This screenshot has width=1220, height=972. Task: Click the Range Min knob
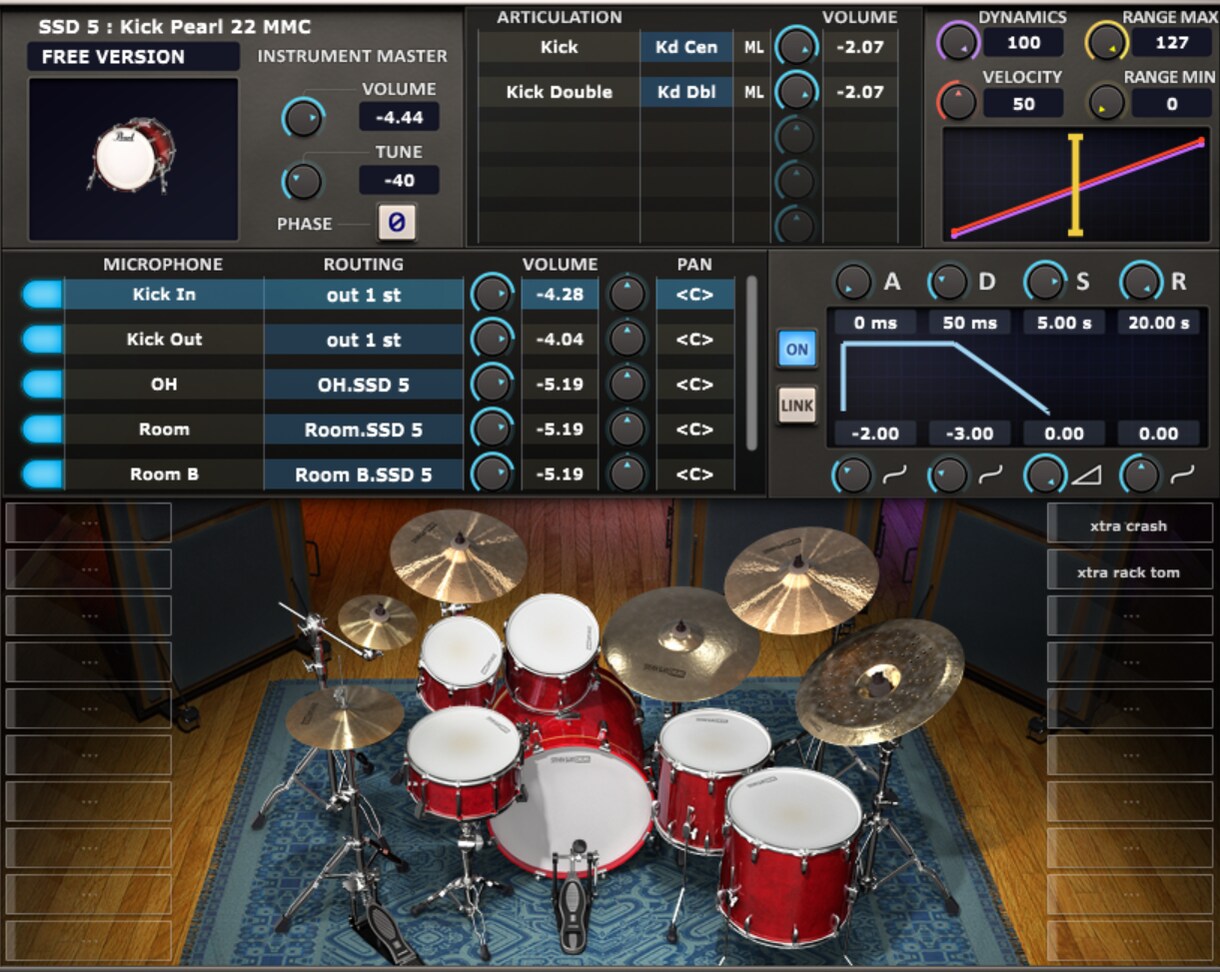tap(1106, 102)
